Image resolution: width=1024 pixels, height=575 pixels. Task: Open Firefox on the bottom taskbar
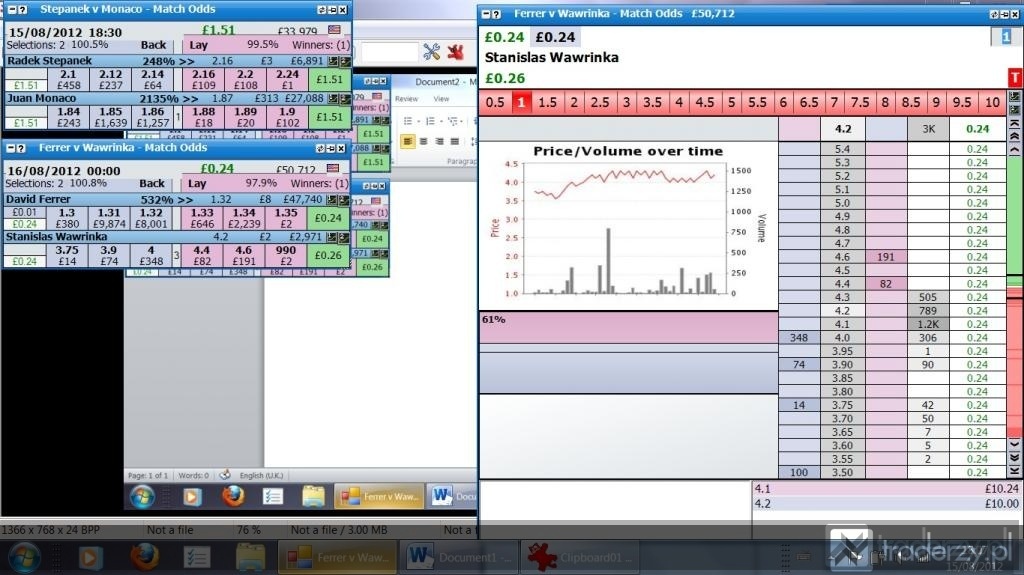[x=144, y=557]
